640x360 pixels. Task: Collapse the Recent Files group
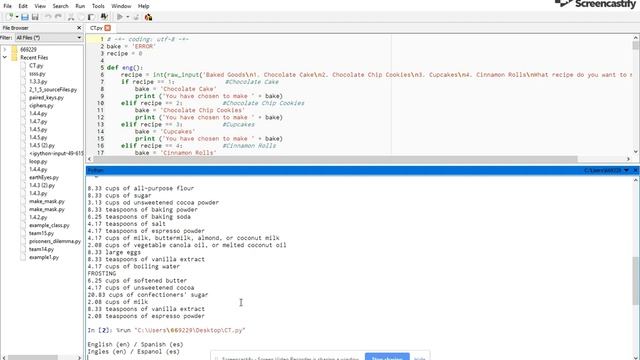(x=5, y=58)
